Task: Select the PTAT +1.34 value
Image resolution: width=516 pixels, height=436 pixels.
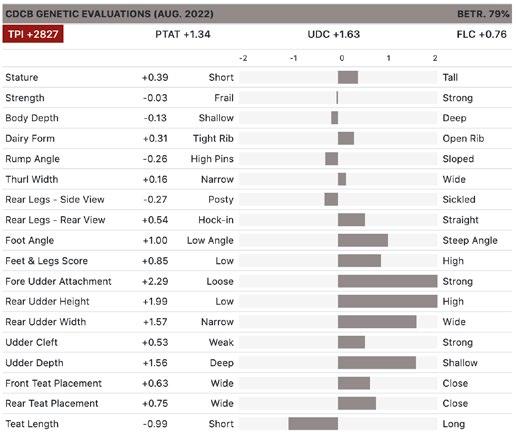Action: [x=183, y=34]
